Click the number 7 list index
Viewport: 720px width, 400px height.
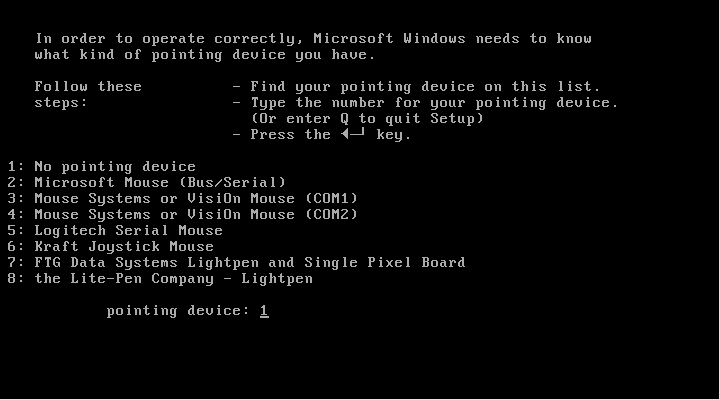click(x=12, y=263)
